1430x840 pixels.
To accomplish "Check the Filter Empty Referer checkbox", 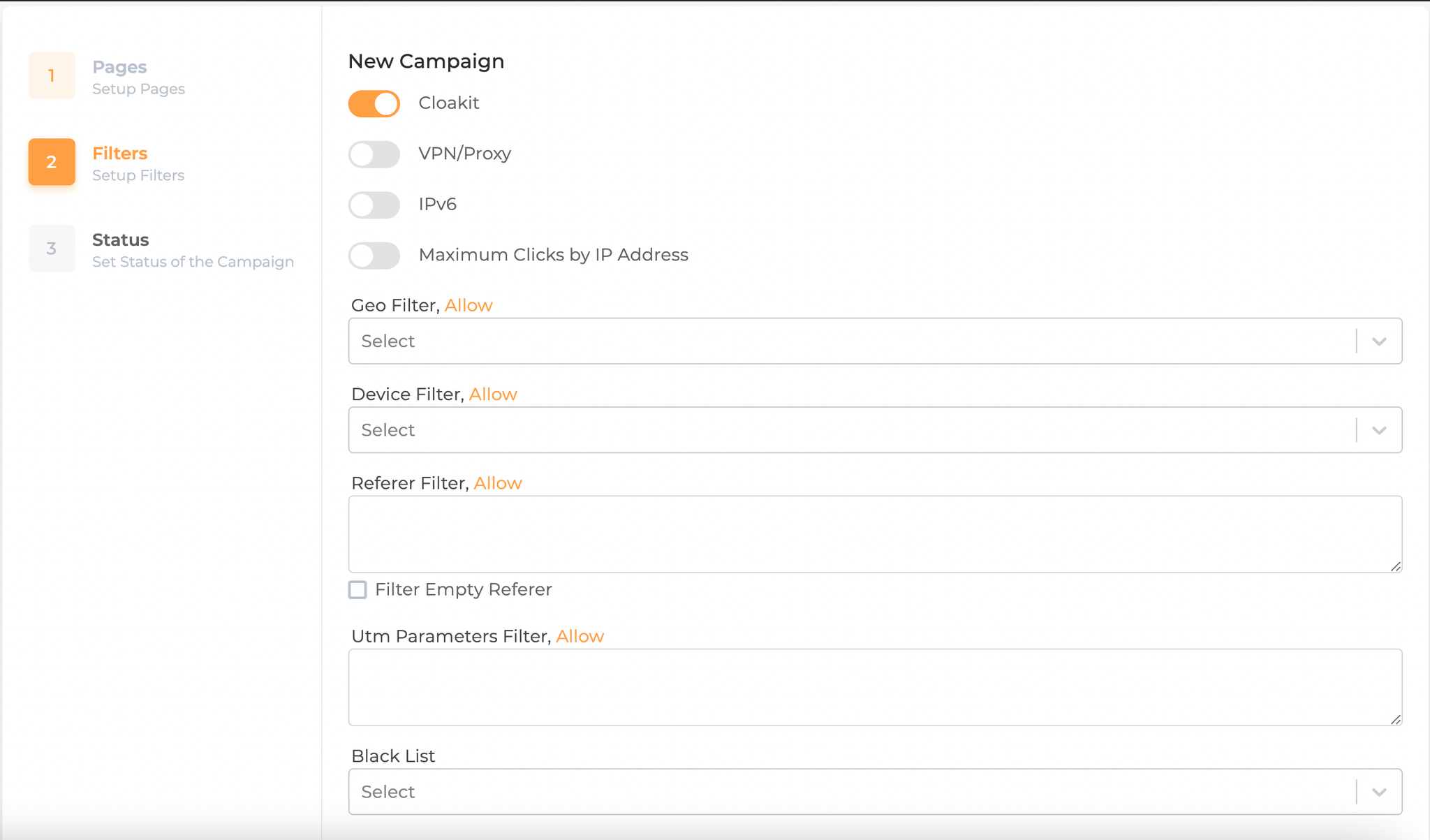I will point(357,590).
